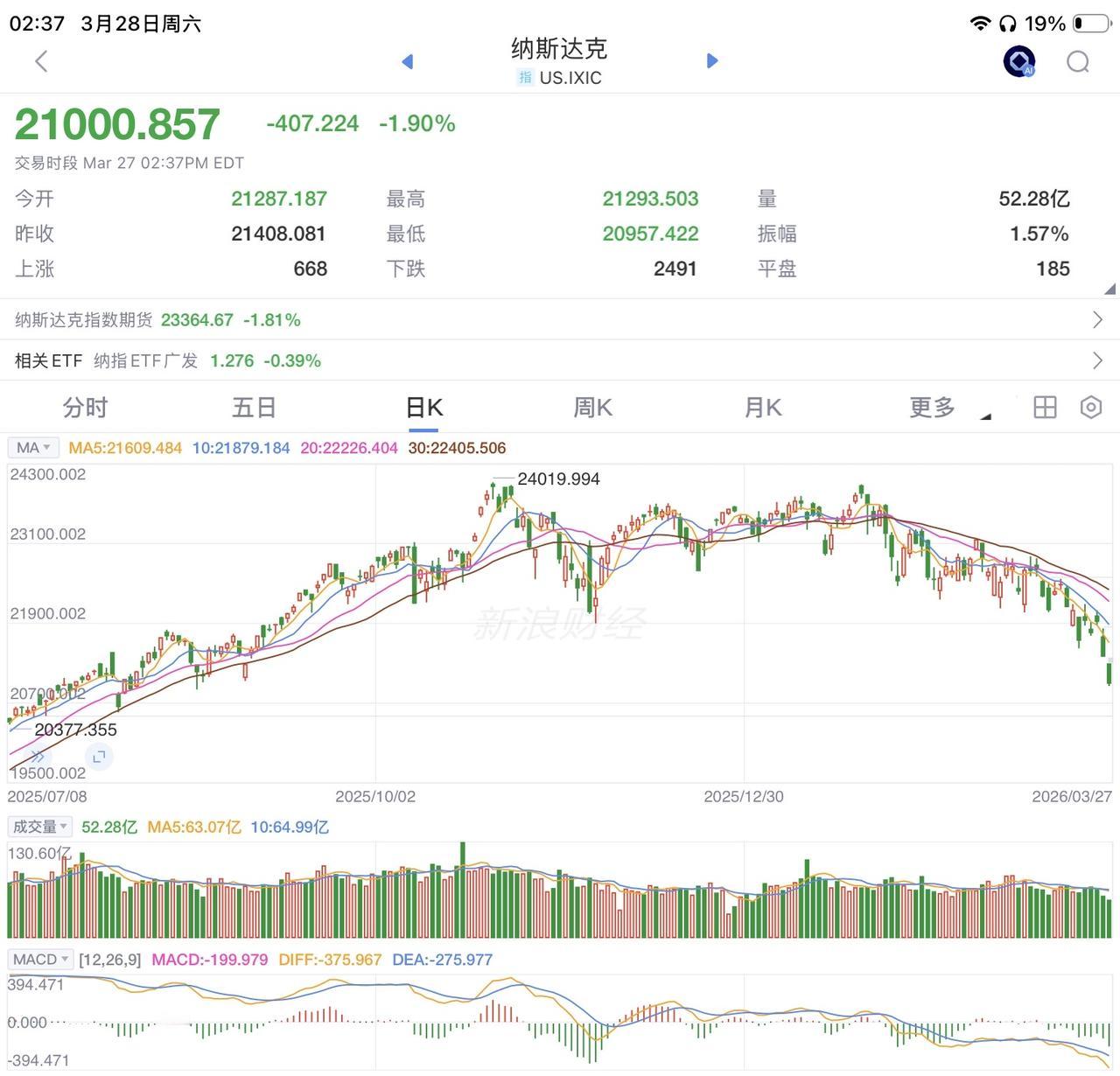The height and width of the screenshot is (1076, 1120).
Task: Tap the back arrow icon
Action: [41, 61]
